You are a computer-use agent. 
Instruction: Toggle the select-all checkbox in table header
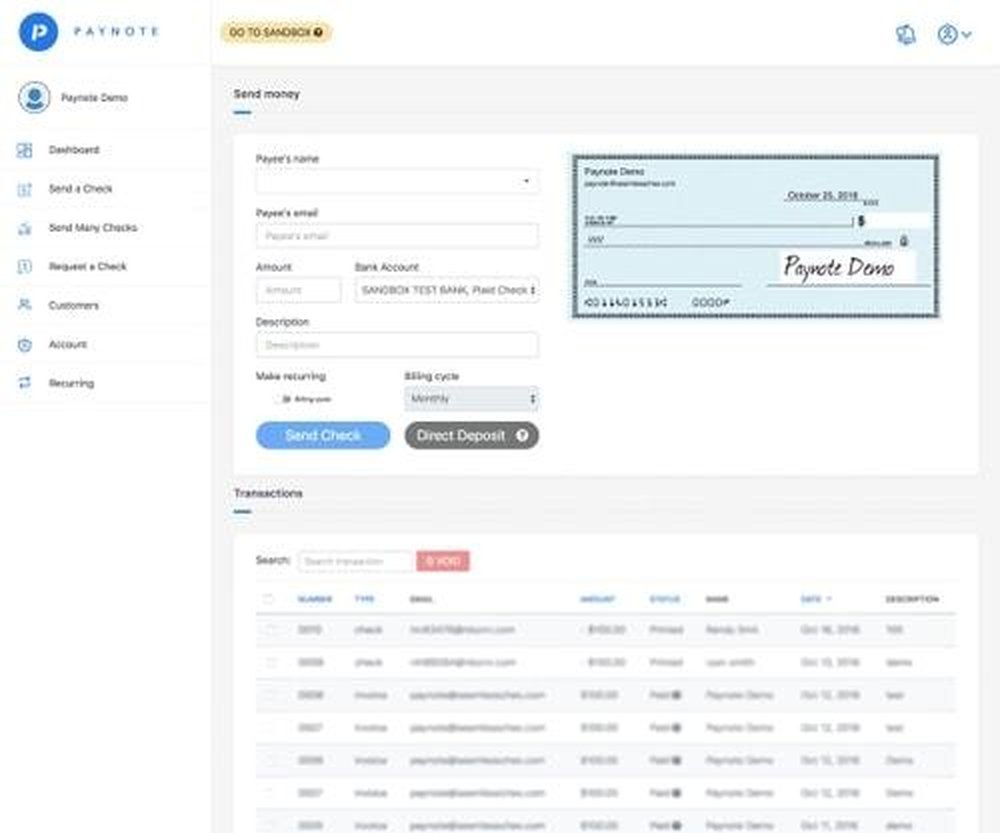268,599
